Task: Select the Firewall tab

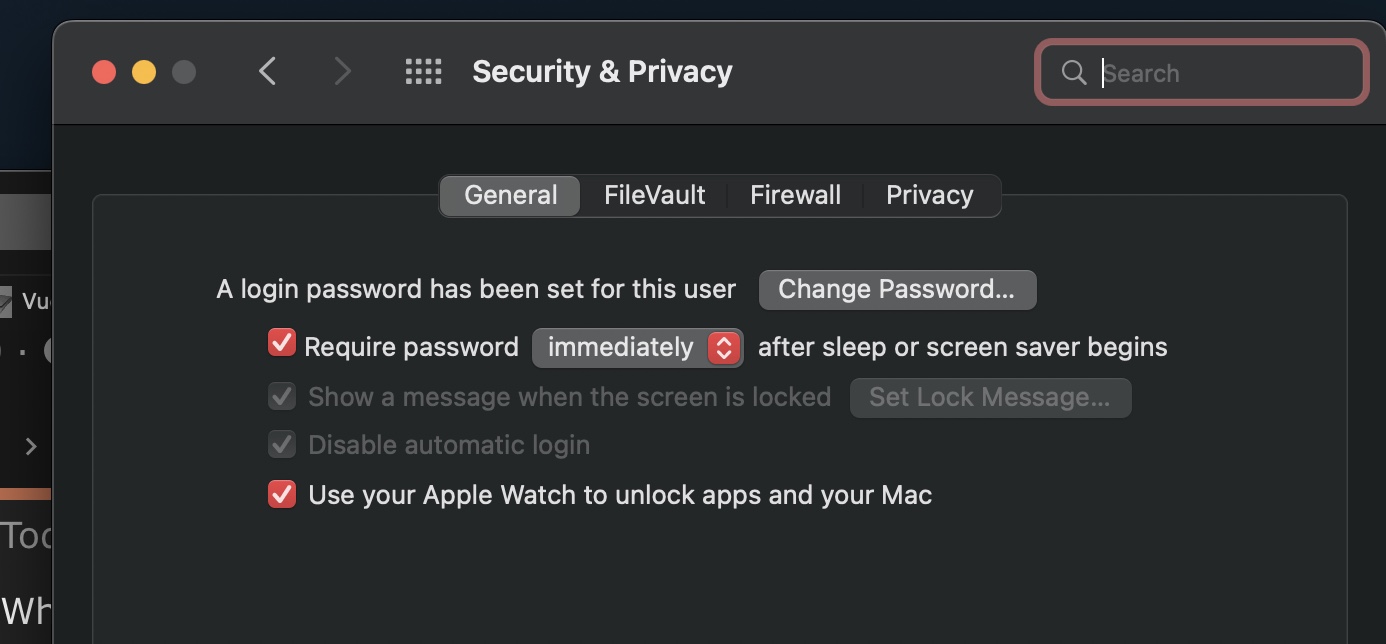Action: (x=795, y=195)
